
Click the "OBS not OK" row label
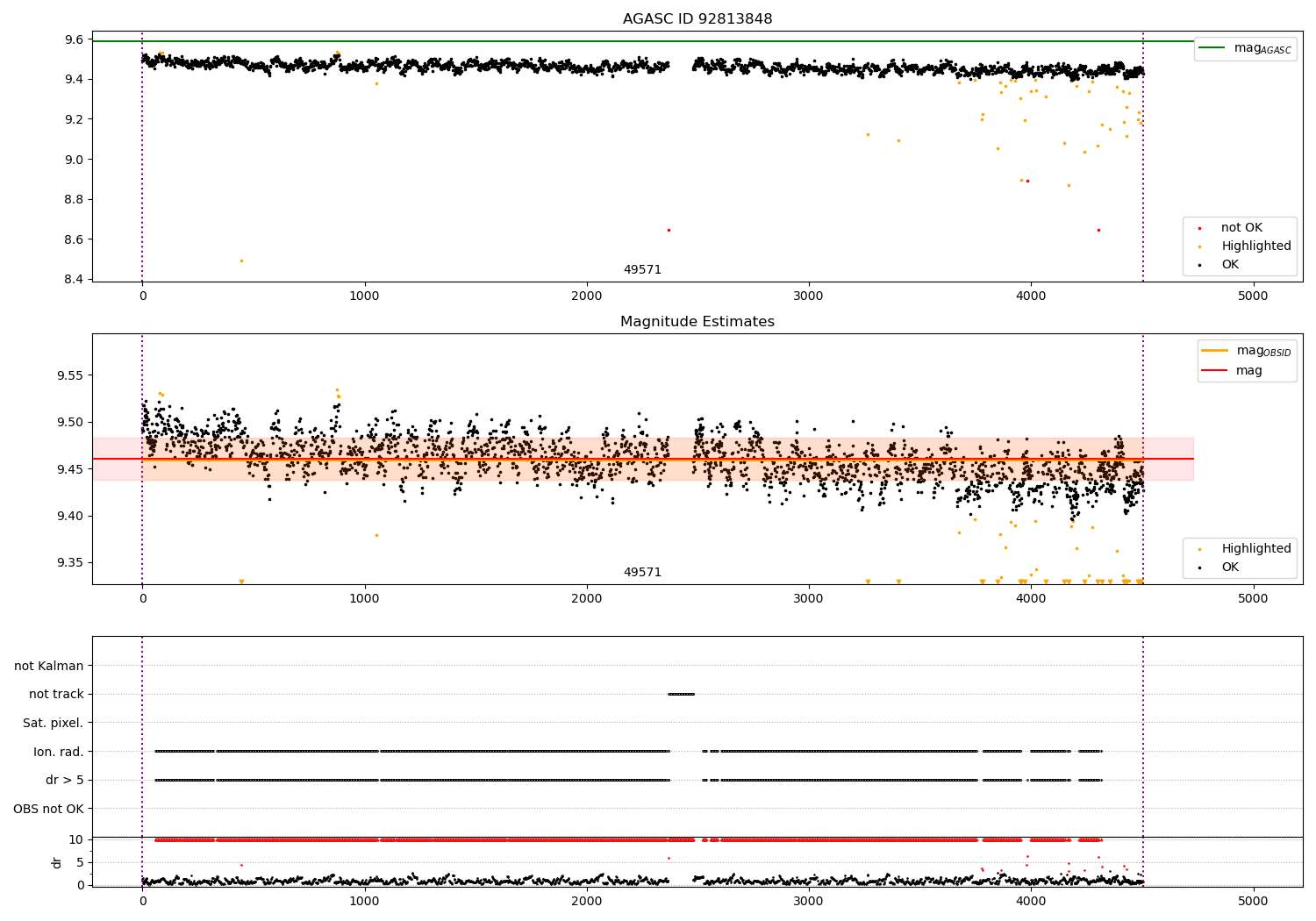click(48, 809)
